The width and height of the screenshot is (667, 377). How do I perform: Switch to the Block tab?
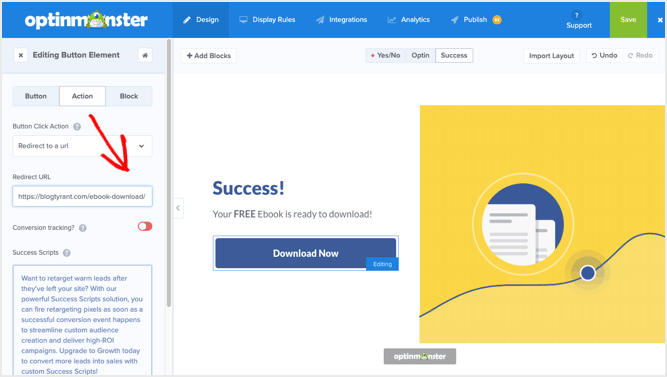pyautogui.click(x=129, y=96)
